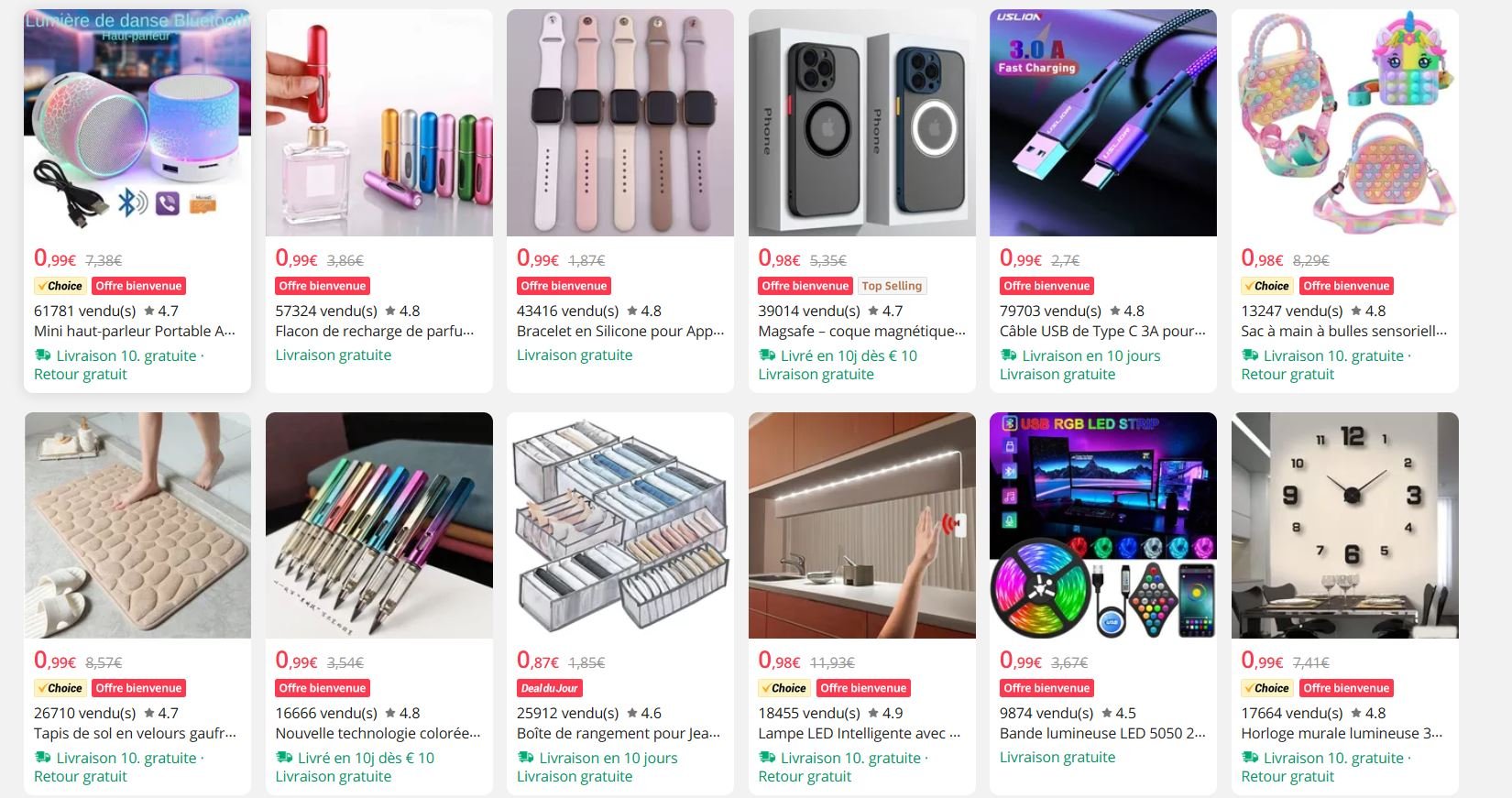This screenshot has width=1512, height=798.
Task: Open Tapis de sol en velours title
Action: tap(136, 733)
